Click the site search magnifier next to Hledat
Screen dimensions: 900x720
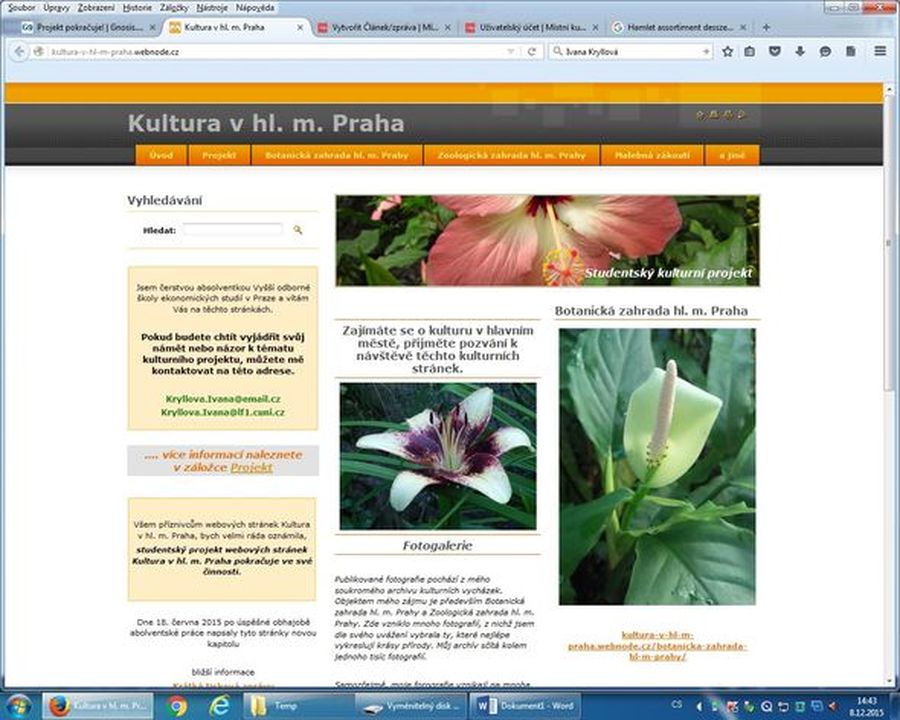(297, 230)
